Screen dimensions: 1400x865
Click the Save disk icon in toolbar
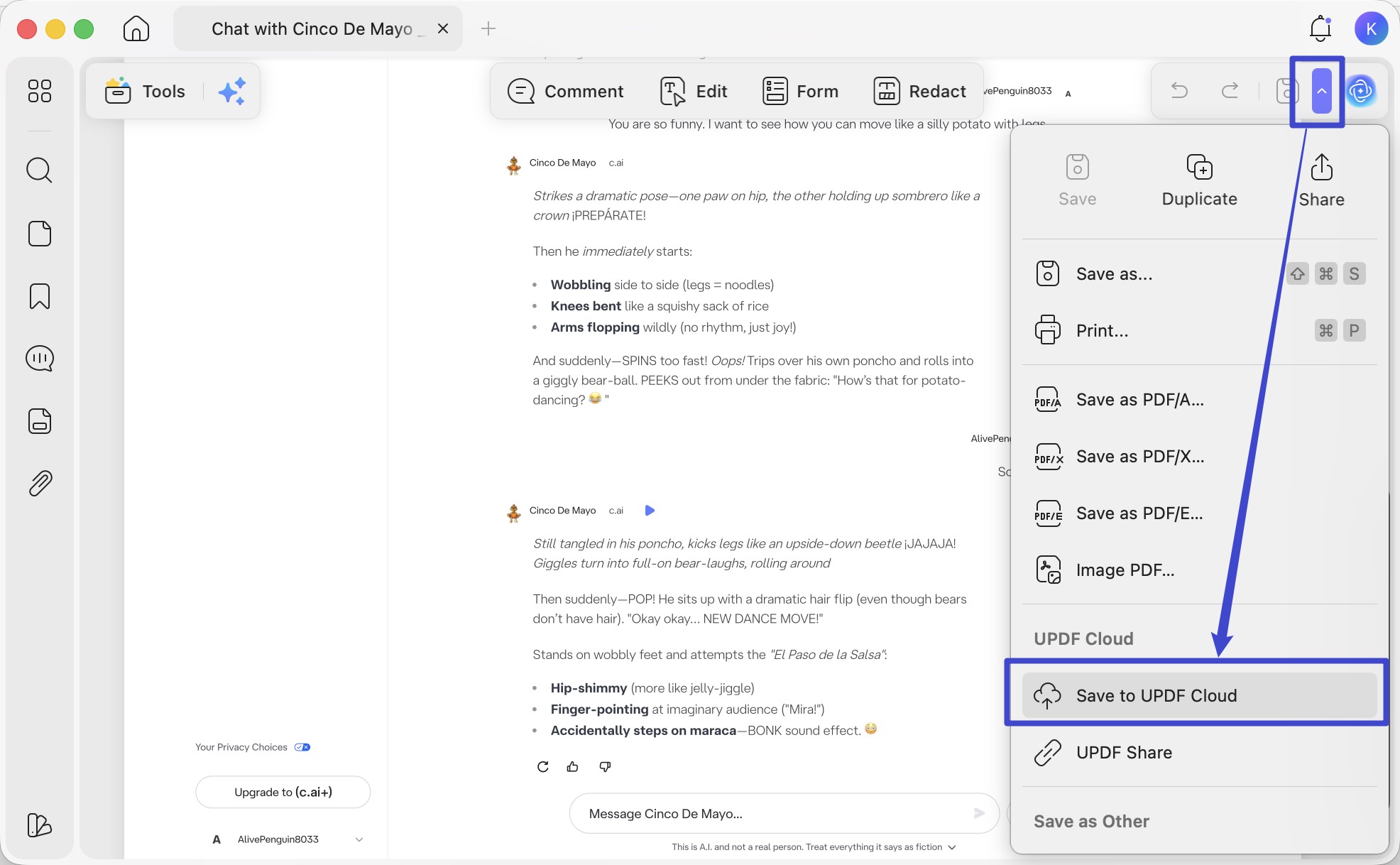point(1286,91)
